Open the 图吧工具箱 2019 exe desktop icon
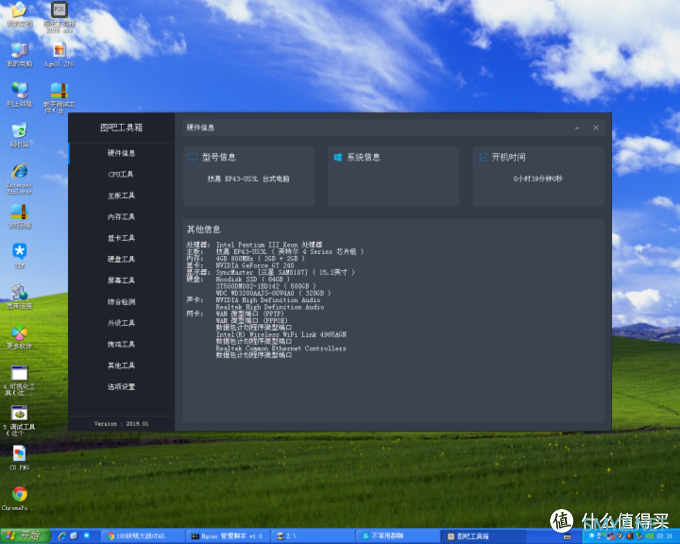 60,16
